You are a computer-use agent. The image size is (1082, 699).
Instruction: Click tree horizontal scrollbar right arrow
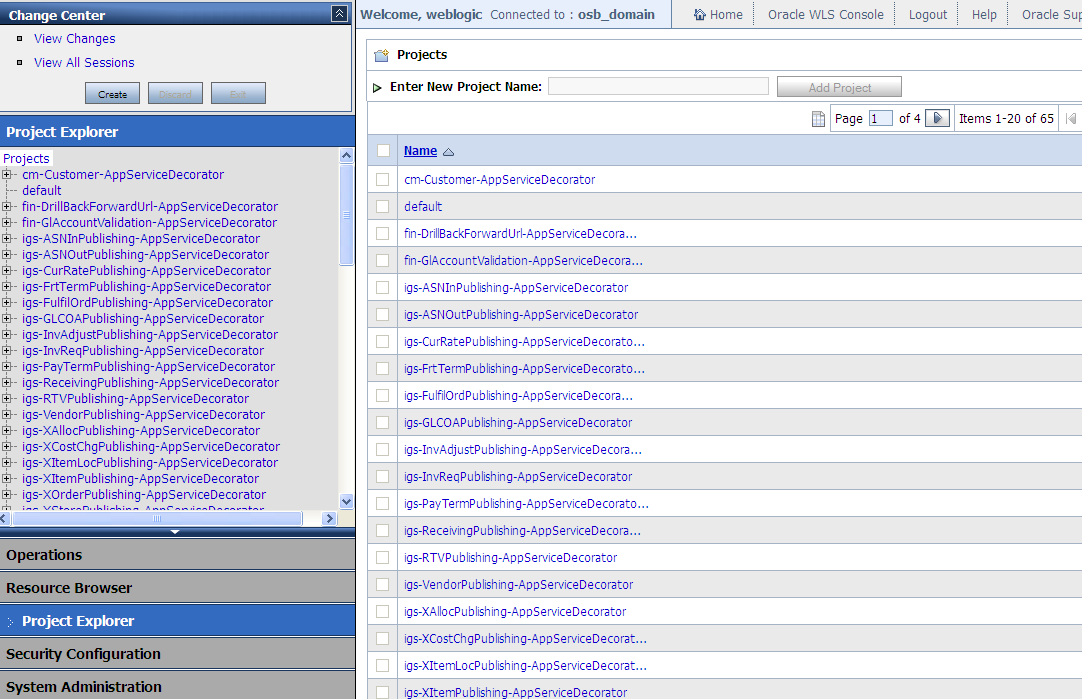click(328, 518)
